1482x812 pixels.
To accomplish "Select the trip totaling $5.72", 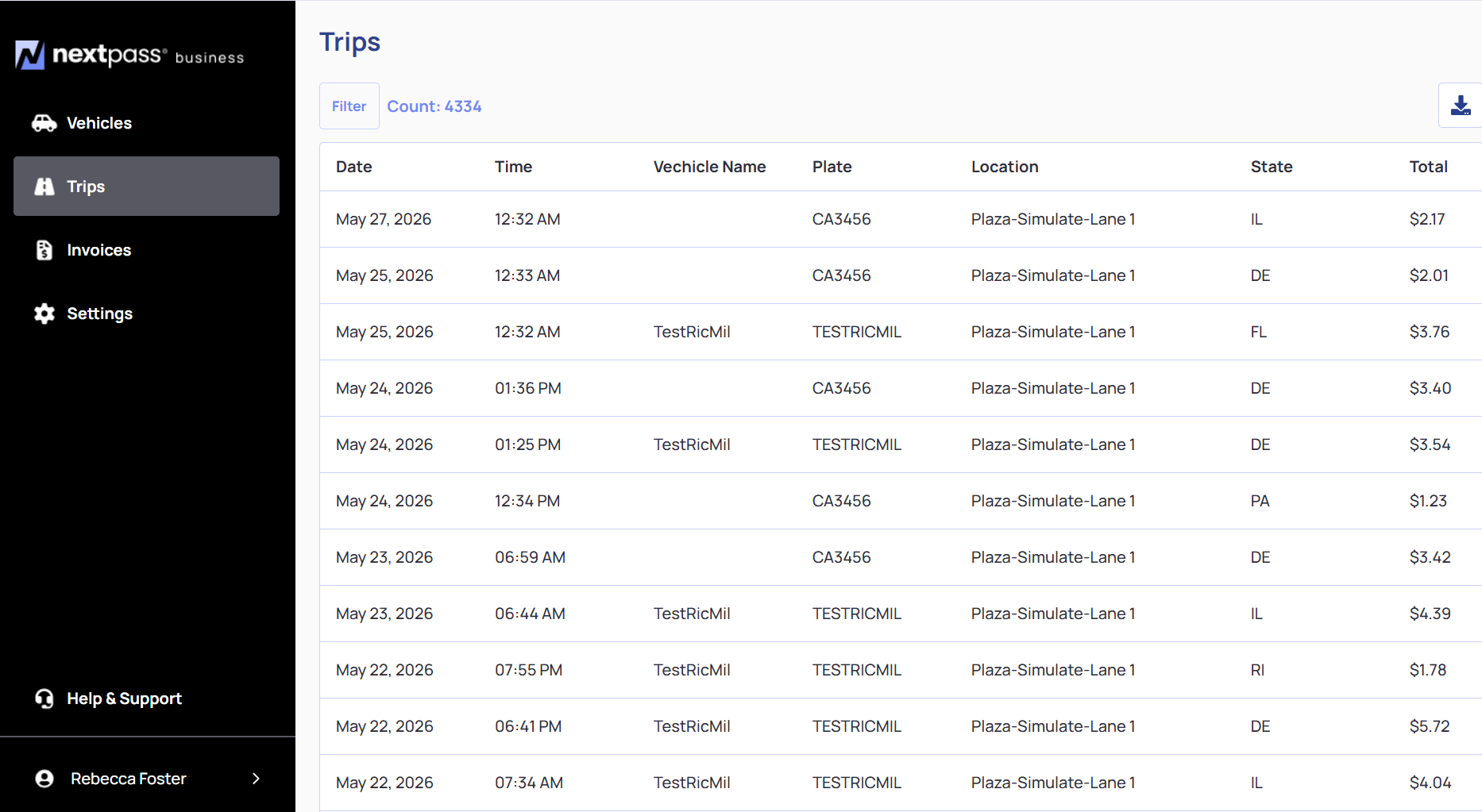I will [901, 726].
